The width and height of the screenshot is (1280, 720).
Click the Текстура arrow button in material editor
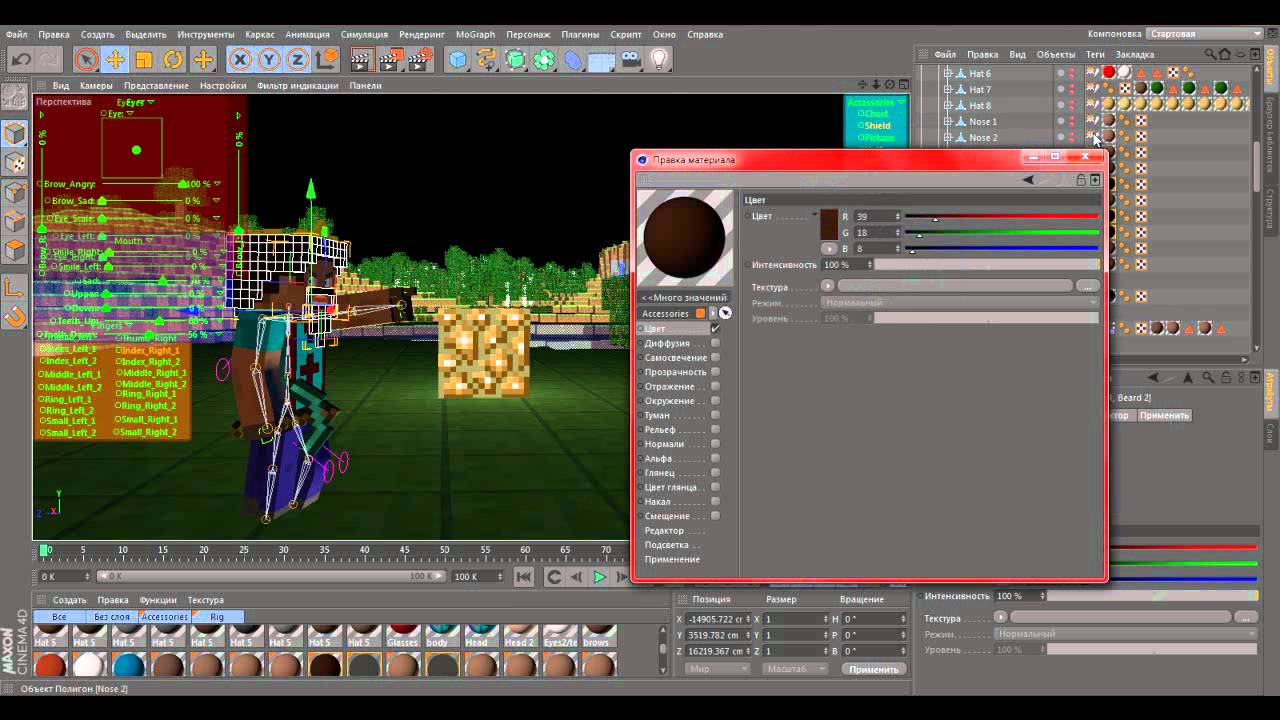pos(827,286)
